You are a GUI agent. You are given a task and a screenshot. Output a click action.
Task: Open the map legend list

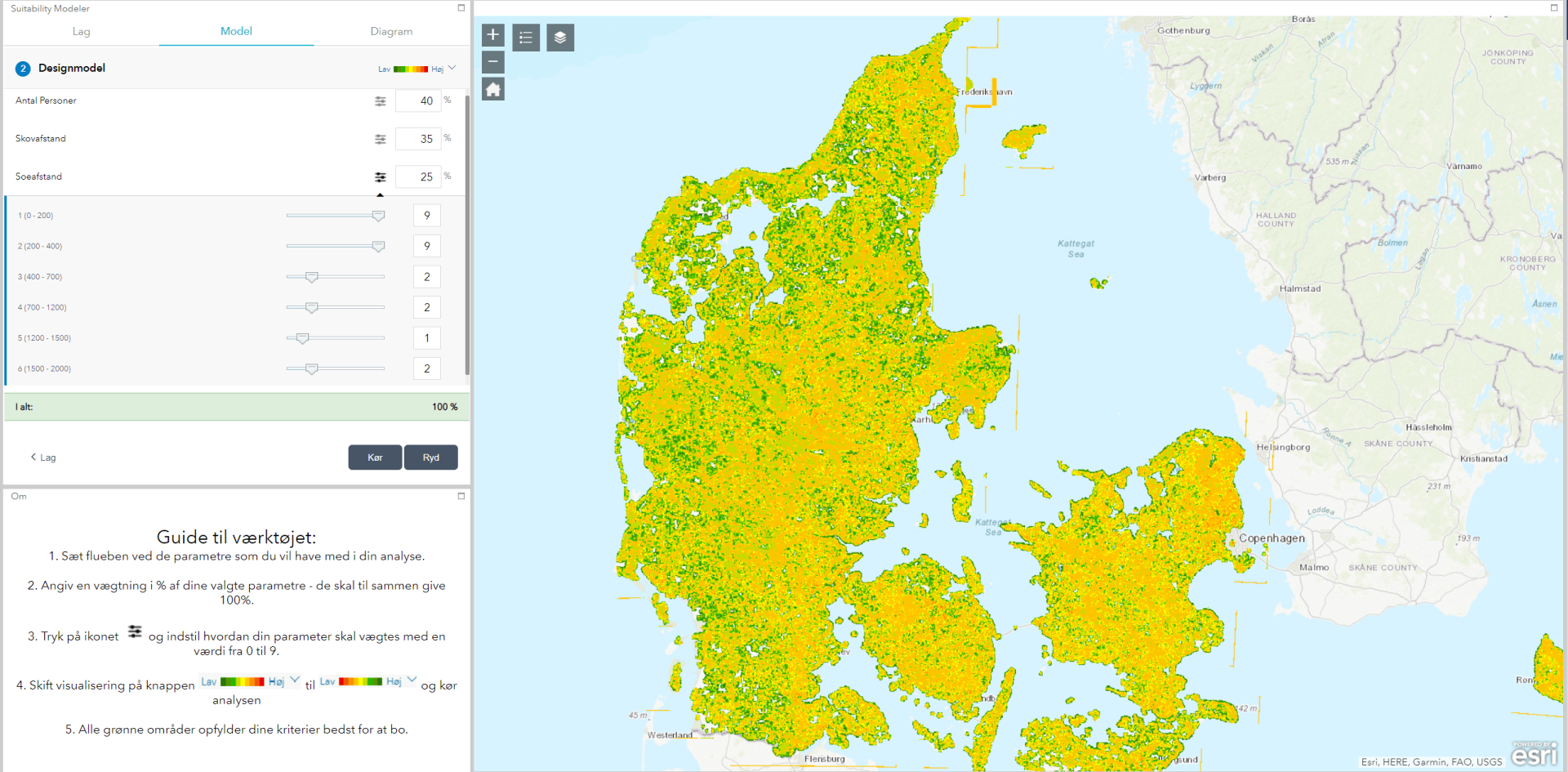coord(526,38)
